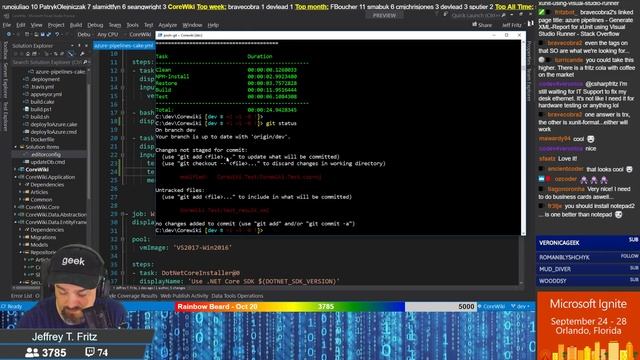Open the Tools menu
This screenshot has height=360, width=640.
[132, 25]
